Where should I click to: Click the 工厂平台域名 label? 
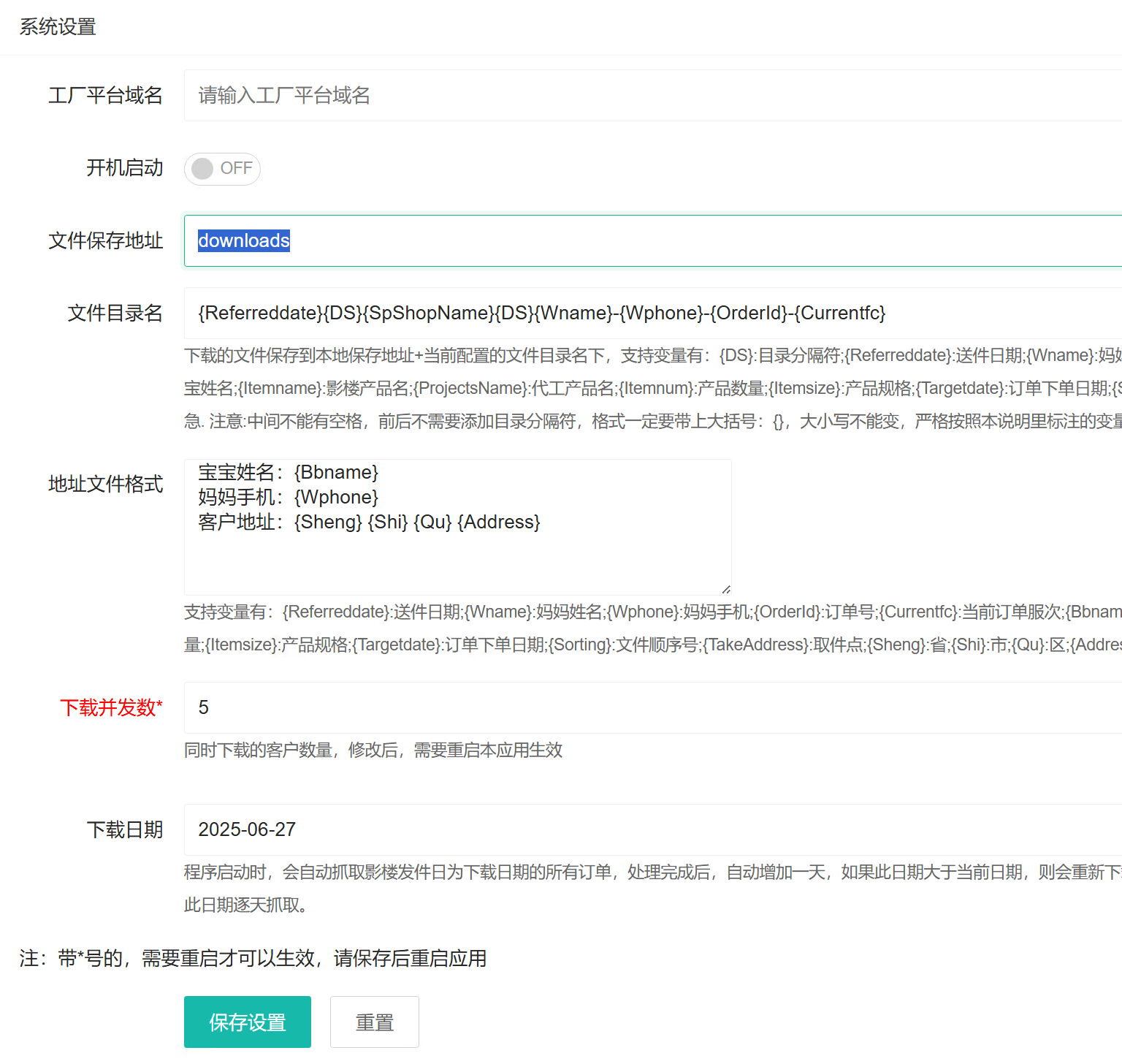pos(105,96)
